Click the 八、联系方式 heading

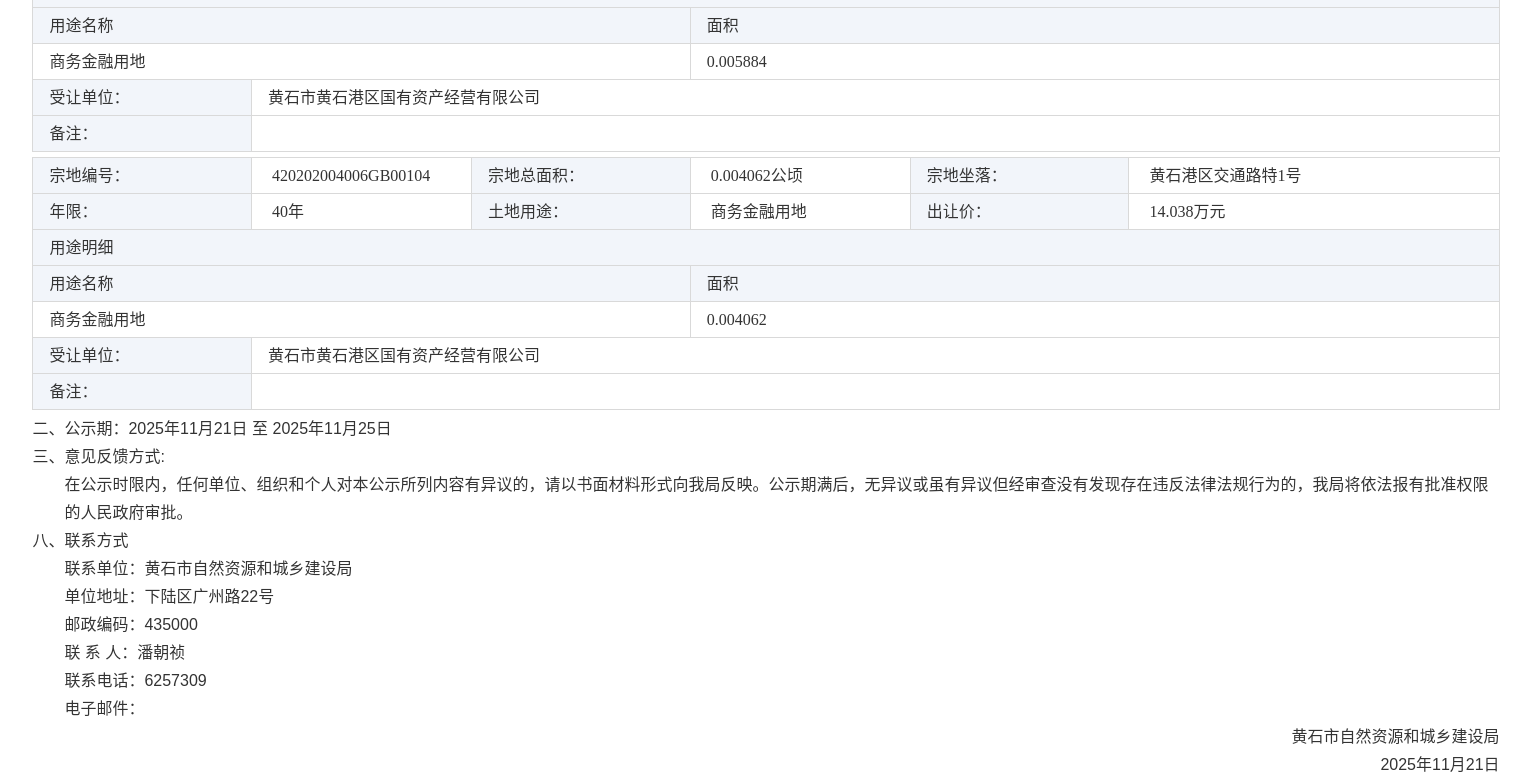pyautogui.click(x=81, y=541)
